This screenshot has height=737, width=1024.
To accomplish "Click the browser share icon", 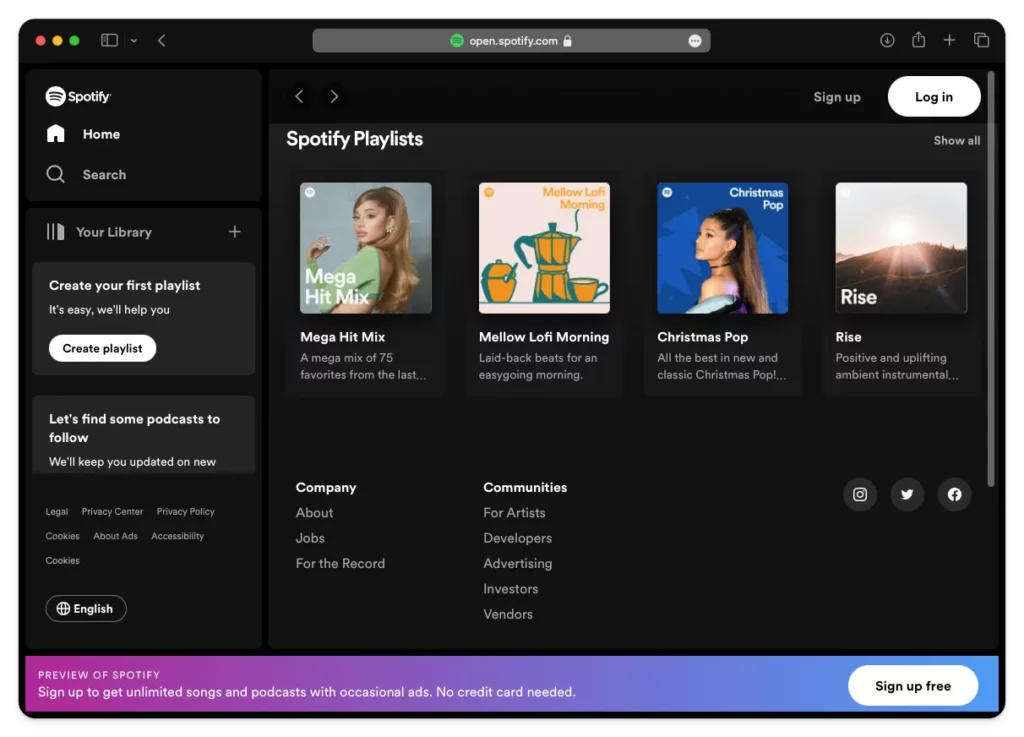I will click(918, 40).
